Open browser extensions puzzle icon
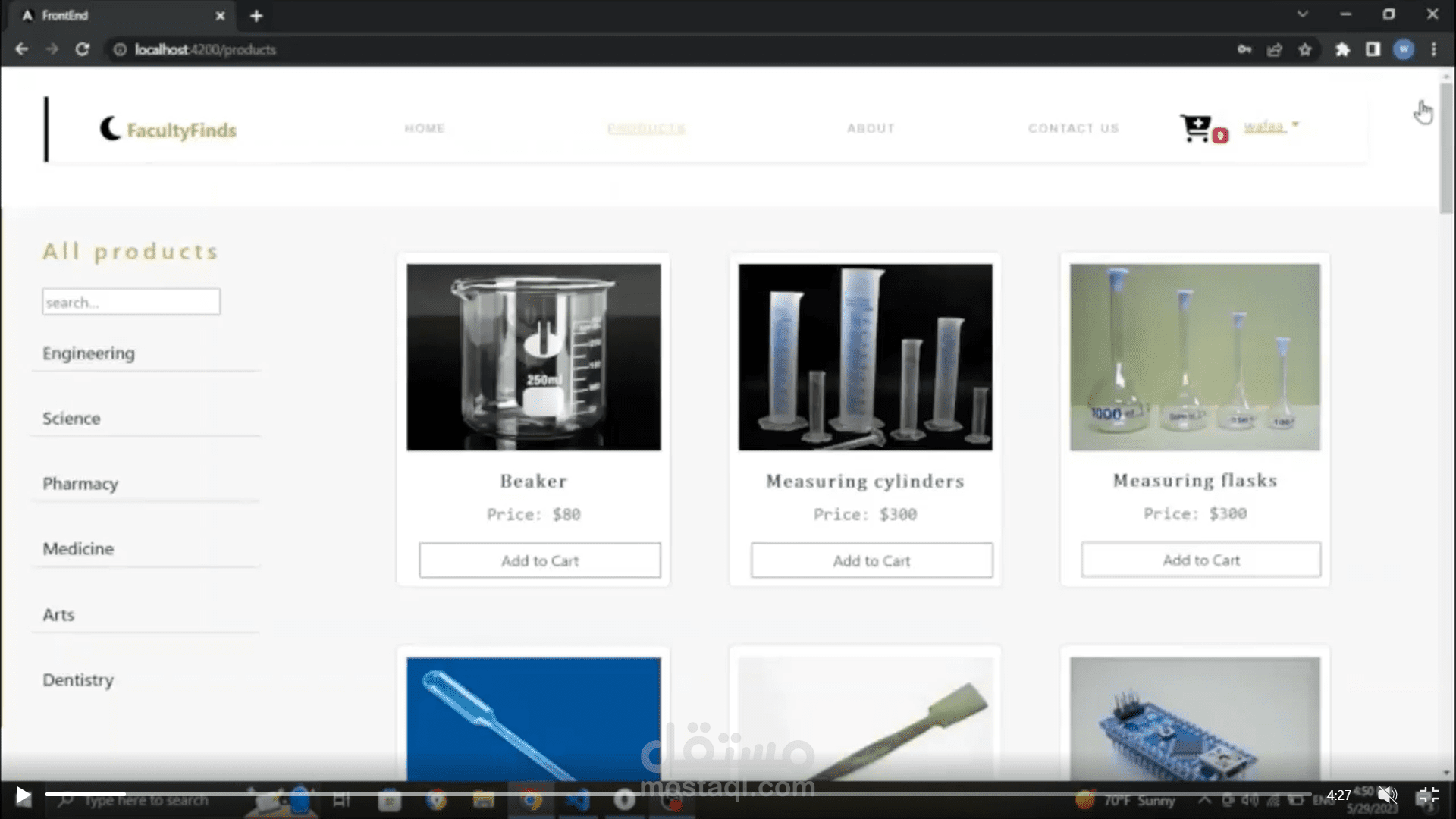The width and height of the screenshot is (1456, 819). 1342,49
